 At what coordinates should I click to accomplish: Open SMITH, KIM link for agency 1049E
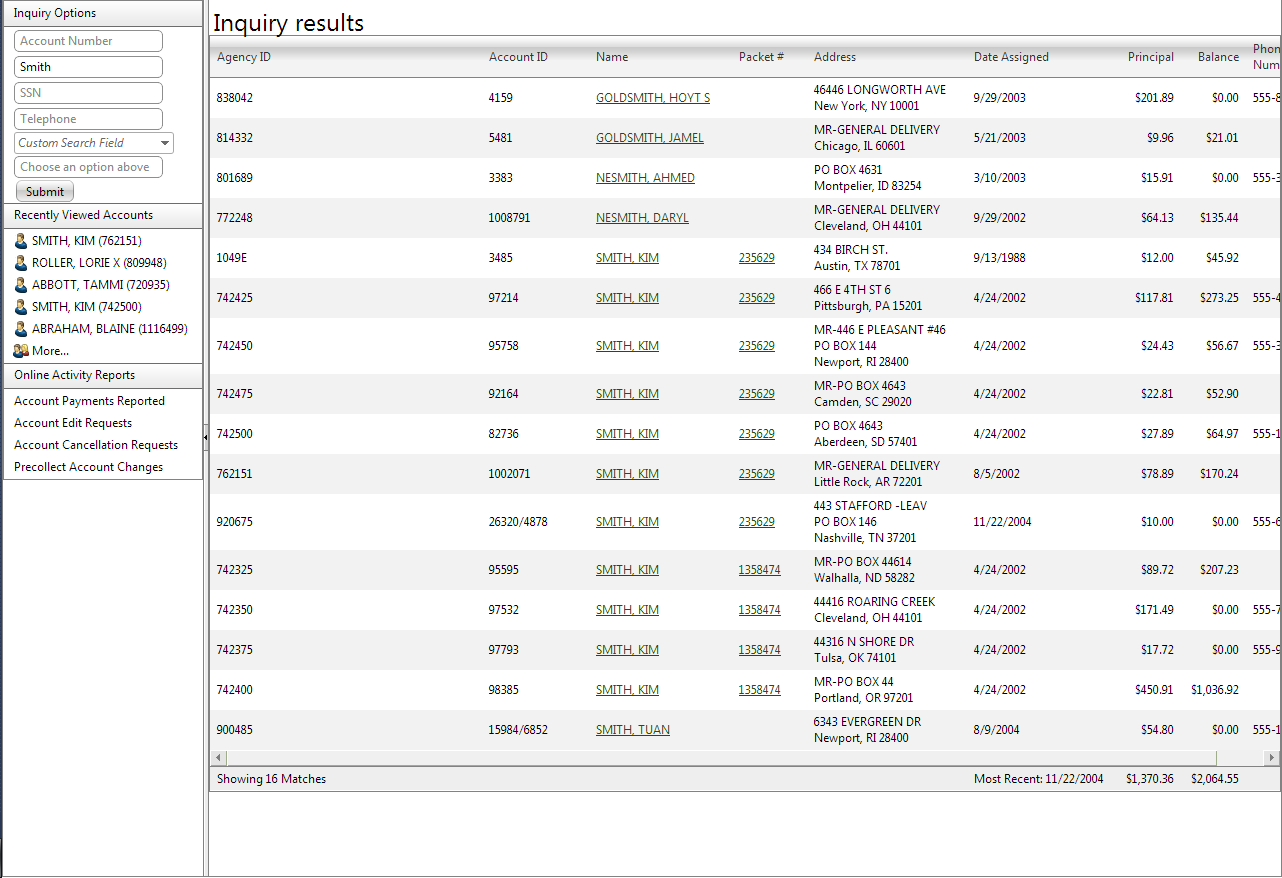coord(627,258)
